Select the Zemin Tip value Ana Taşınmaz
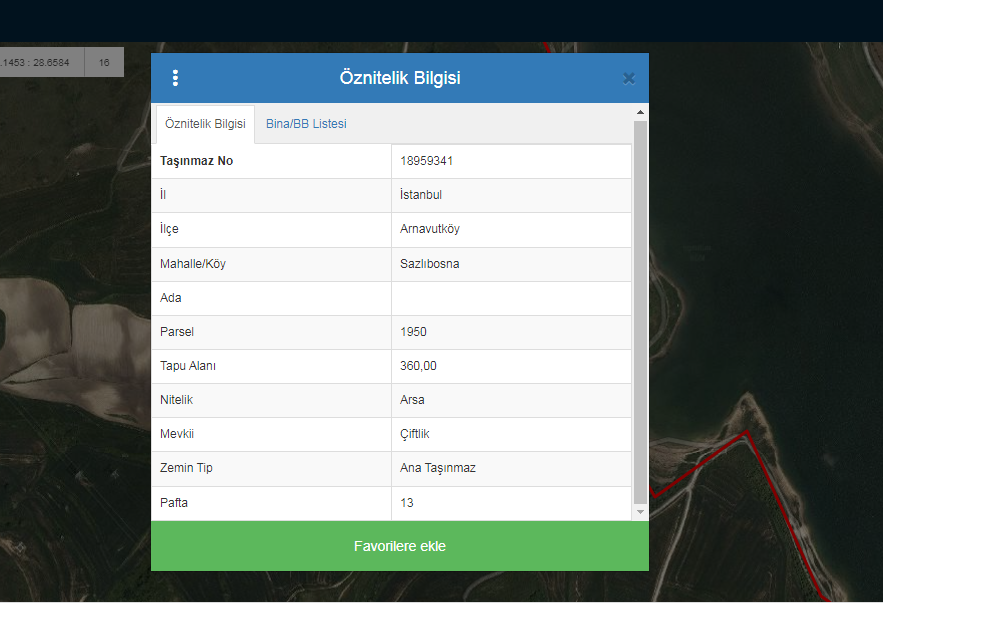This screenshot has width=986, height=637. click(x=438, y=468)
